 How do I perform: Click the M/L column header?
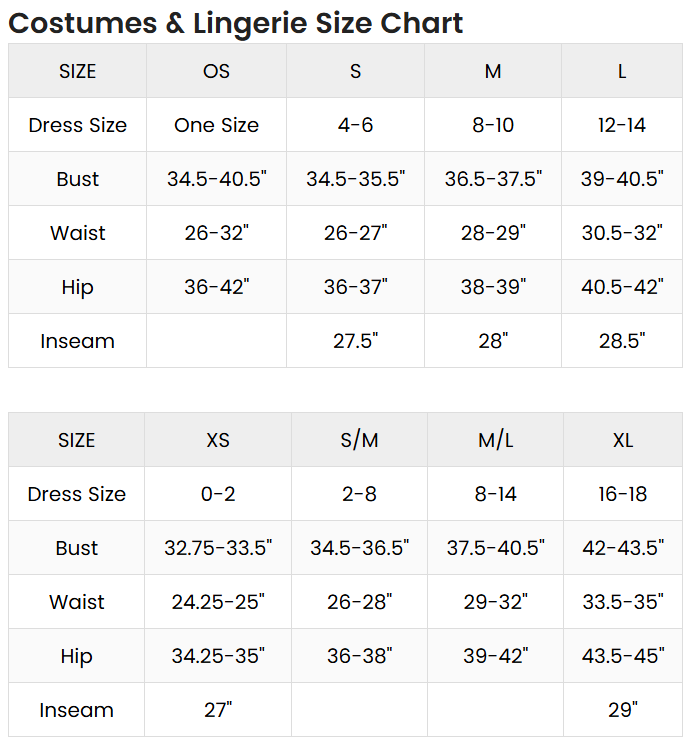495,440
